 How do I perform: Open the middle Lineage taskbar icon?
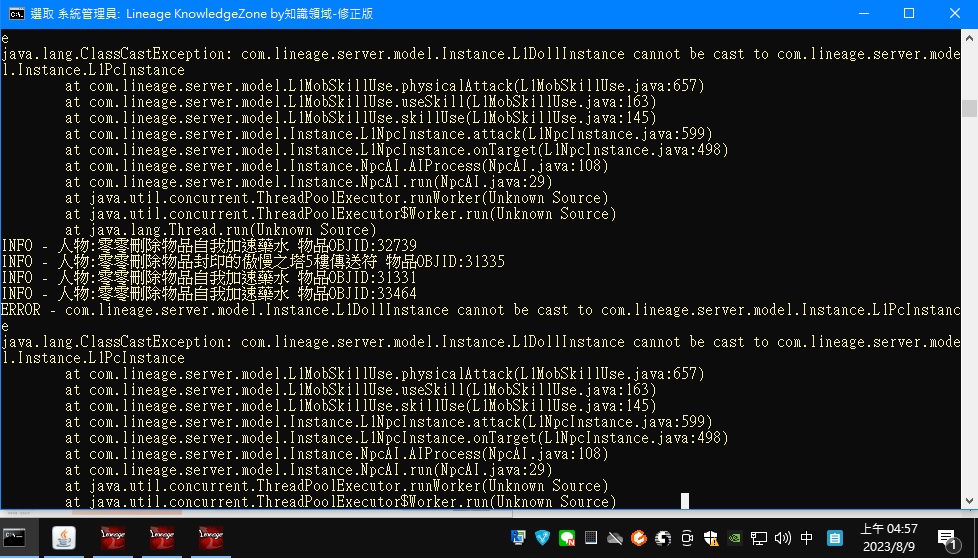162,537
